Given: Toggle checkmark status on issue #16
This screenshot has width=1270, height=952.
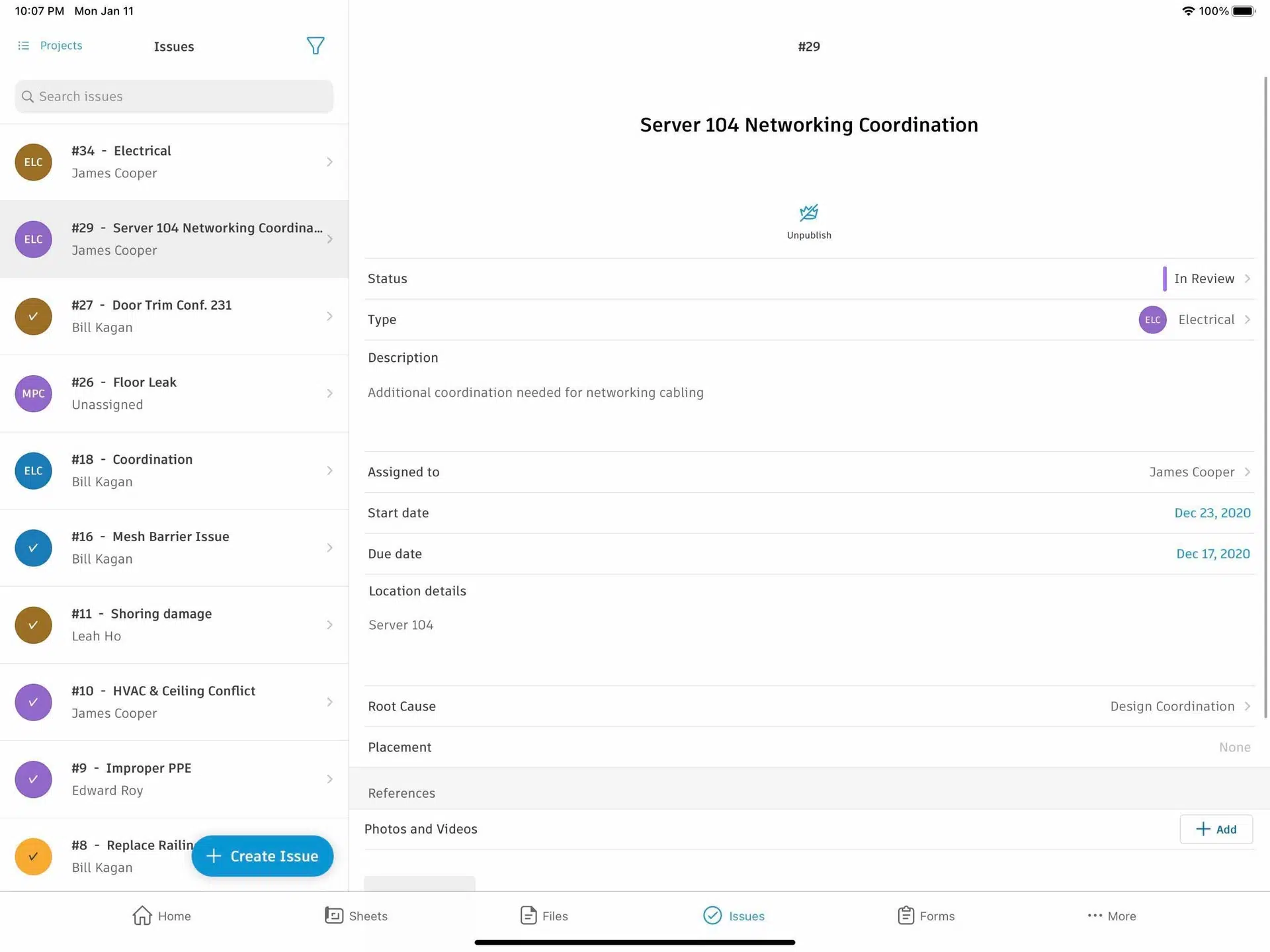Looking at the screenshot, I should coord(33,548).
